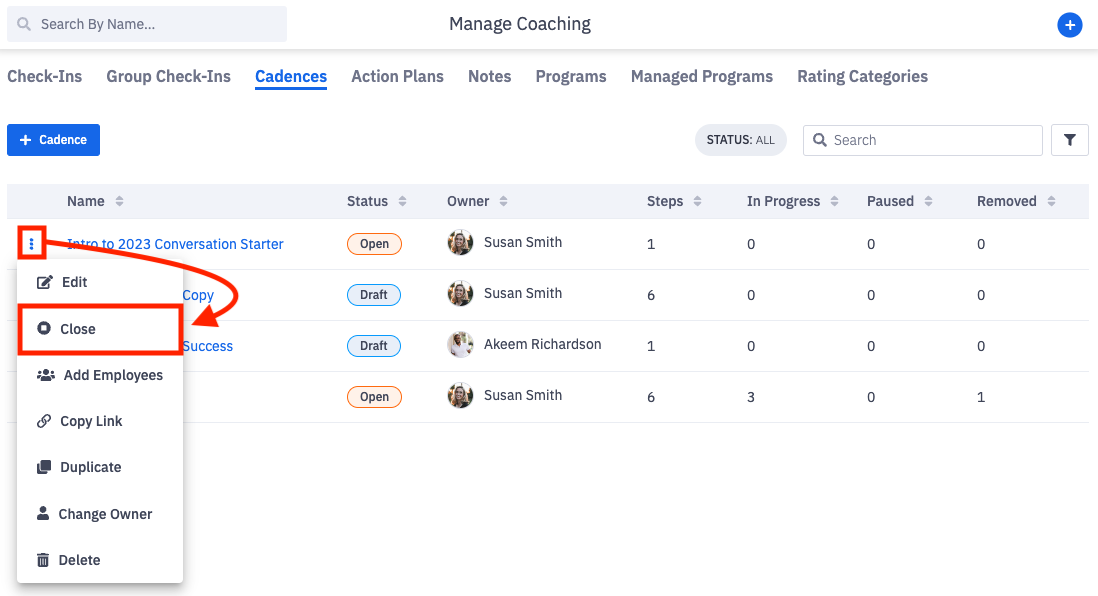Open the Action Plans tab
The width and height of the screenshot is (1098, 596).
click(397, 76)
